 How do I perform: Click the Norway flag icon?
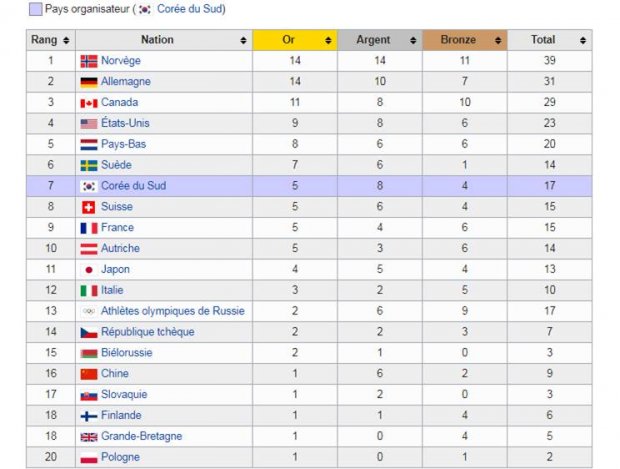89,61
